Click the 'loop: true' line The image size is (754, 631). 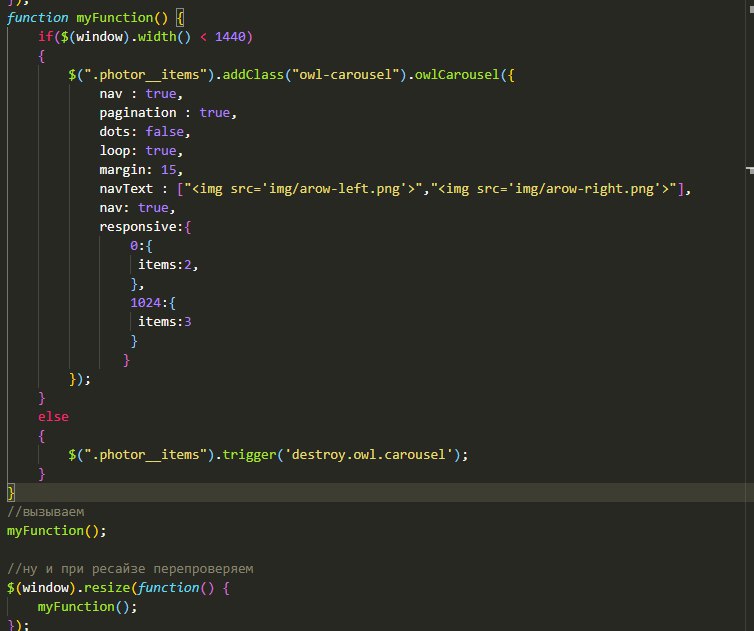[141, 151]
